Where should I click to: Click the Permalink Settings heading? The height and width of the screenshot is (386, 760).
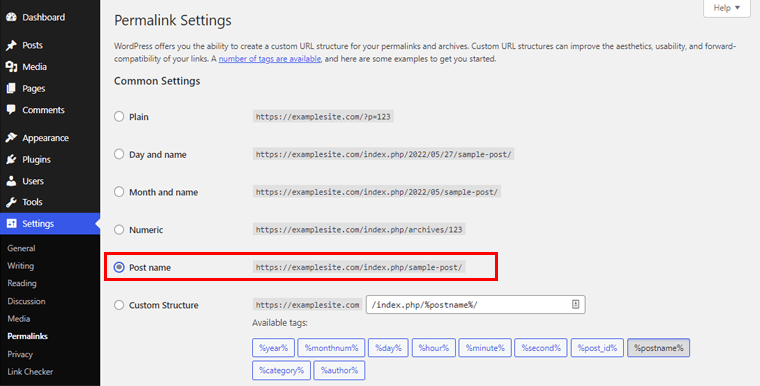pyautogui.click(x=173, y=21)
